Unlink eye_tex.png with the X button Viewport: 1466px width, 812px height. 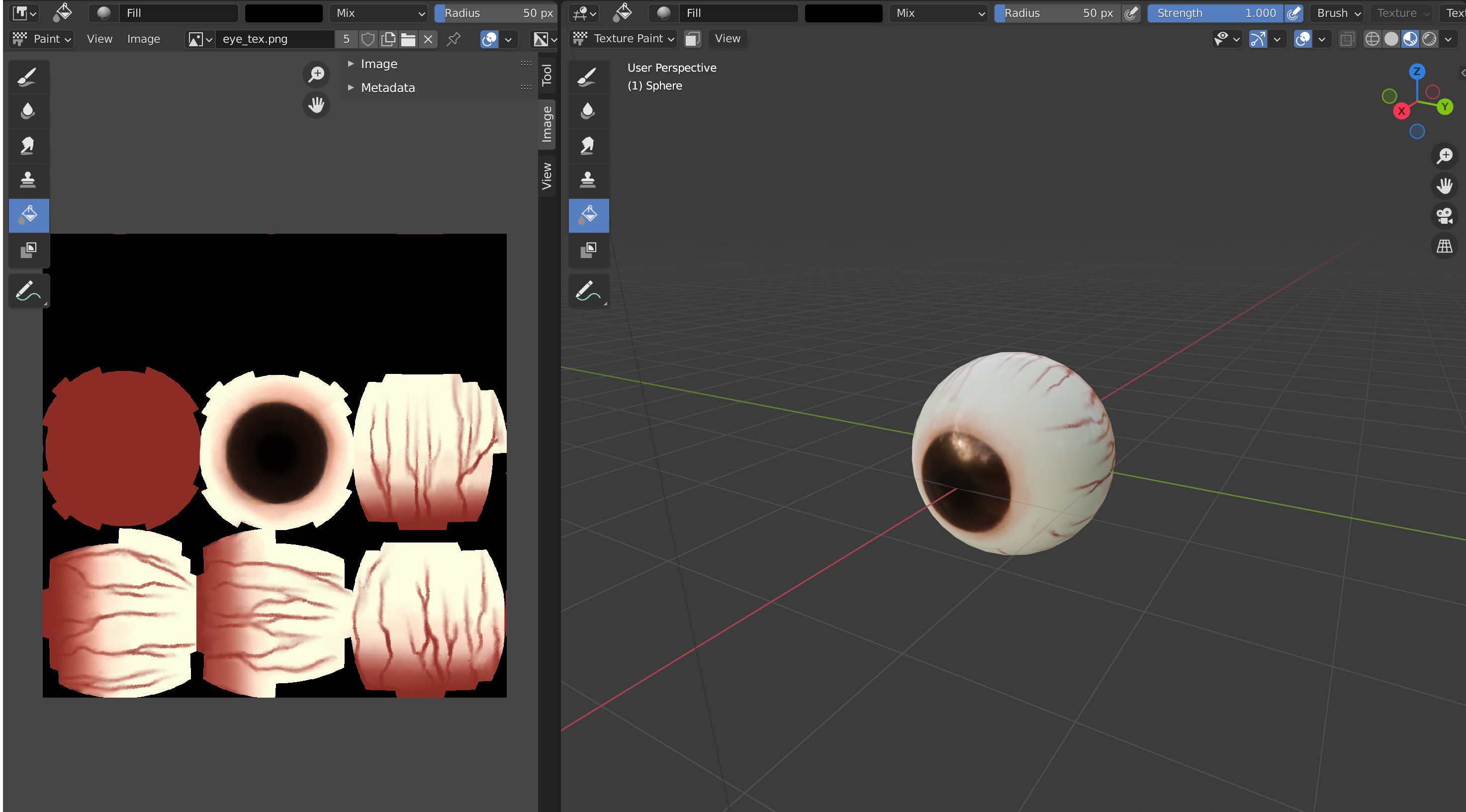(428, 39)
